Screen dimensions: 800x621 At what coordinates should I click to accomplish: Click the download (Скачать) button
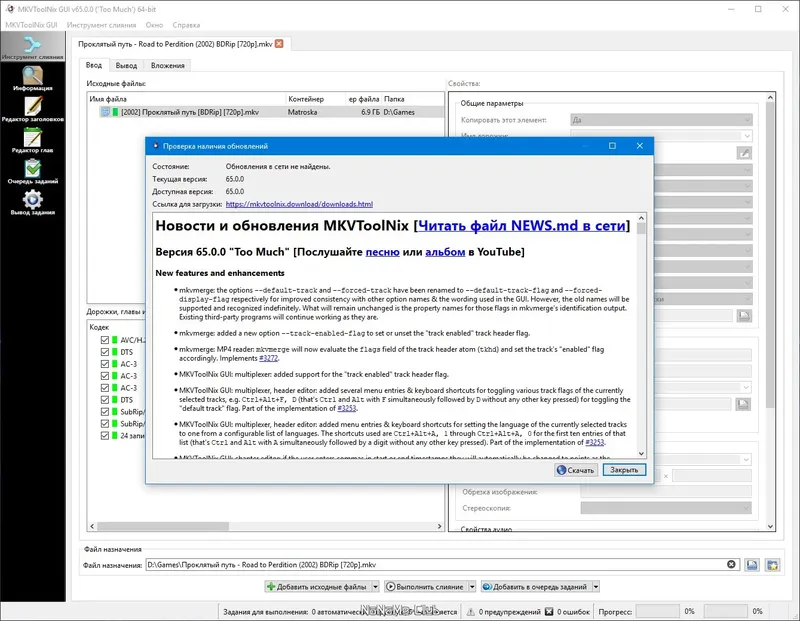pos(576,470)
